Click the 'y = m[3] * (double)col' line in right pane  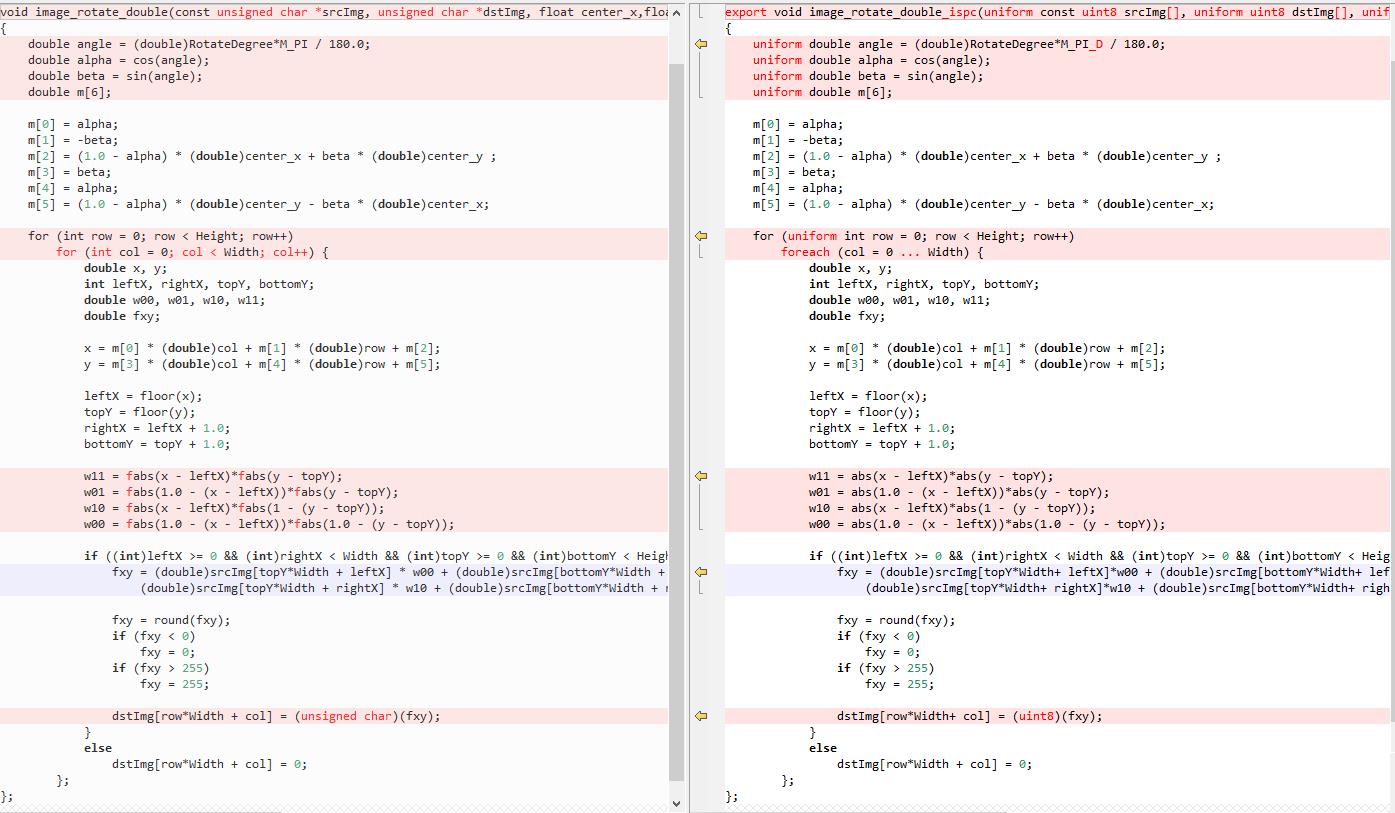[987, 364]
